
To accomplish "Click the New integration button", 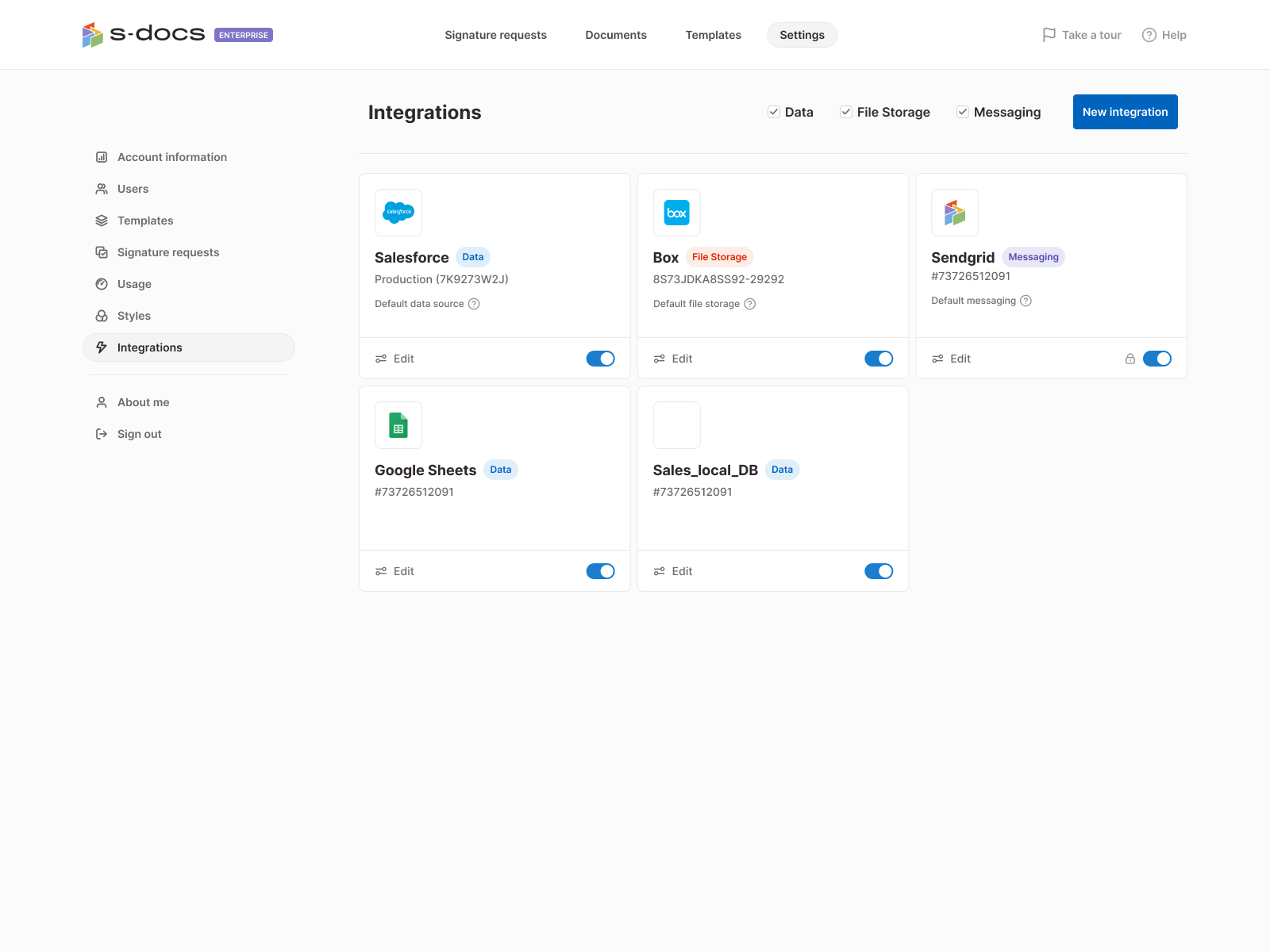I will tap(1126, 112).
